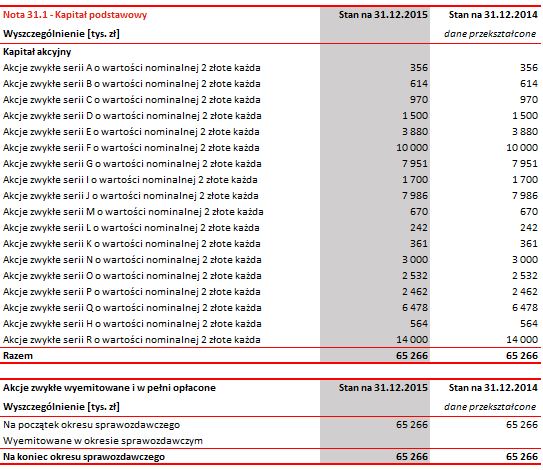Screen dimensions: 543x470
Task: Select 'Na początek okresu sprawozdawczego' row label
Action: [x=91, y=425]
